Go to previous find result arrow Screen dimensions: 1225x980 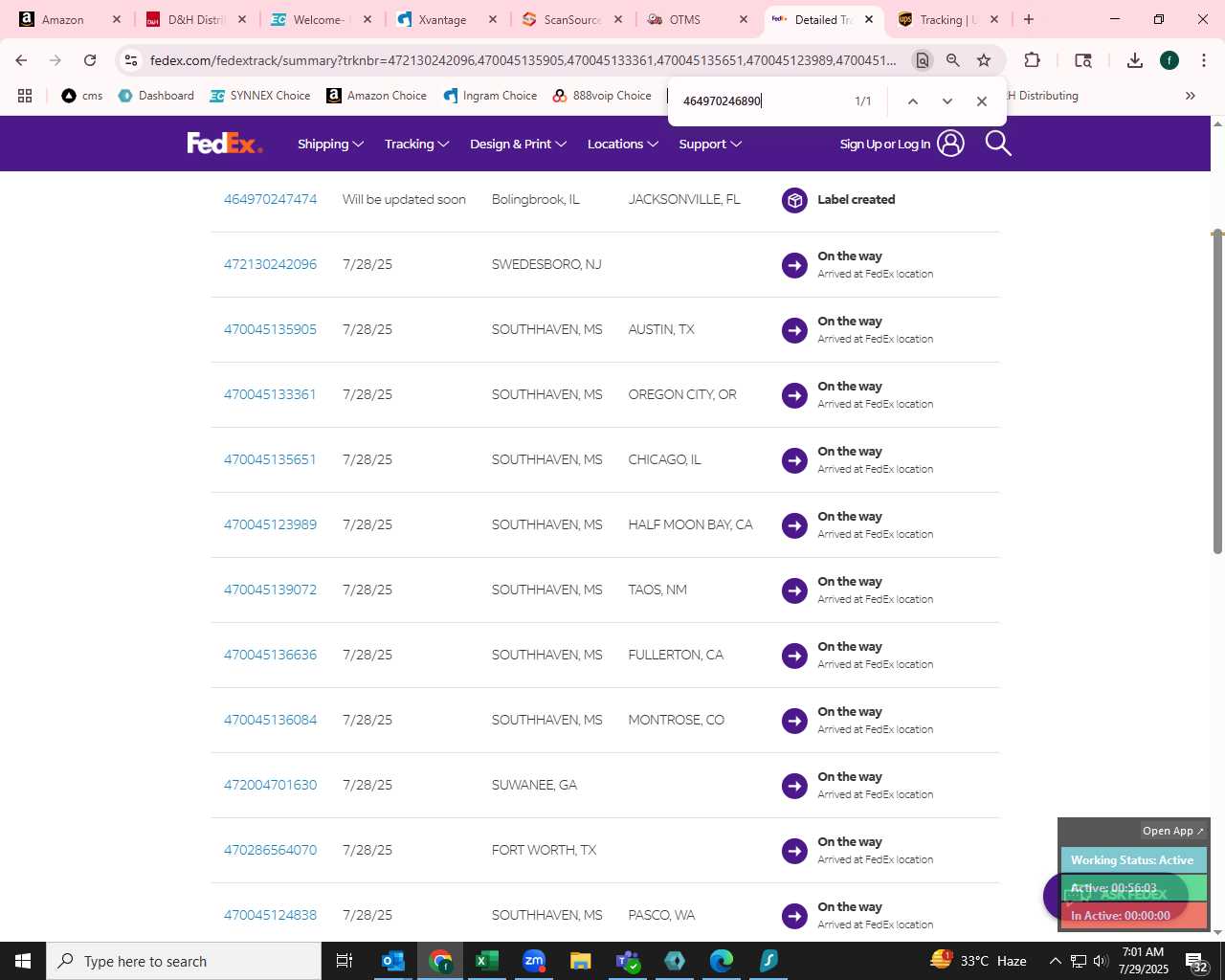click(913, 101)
